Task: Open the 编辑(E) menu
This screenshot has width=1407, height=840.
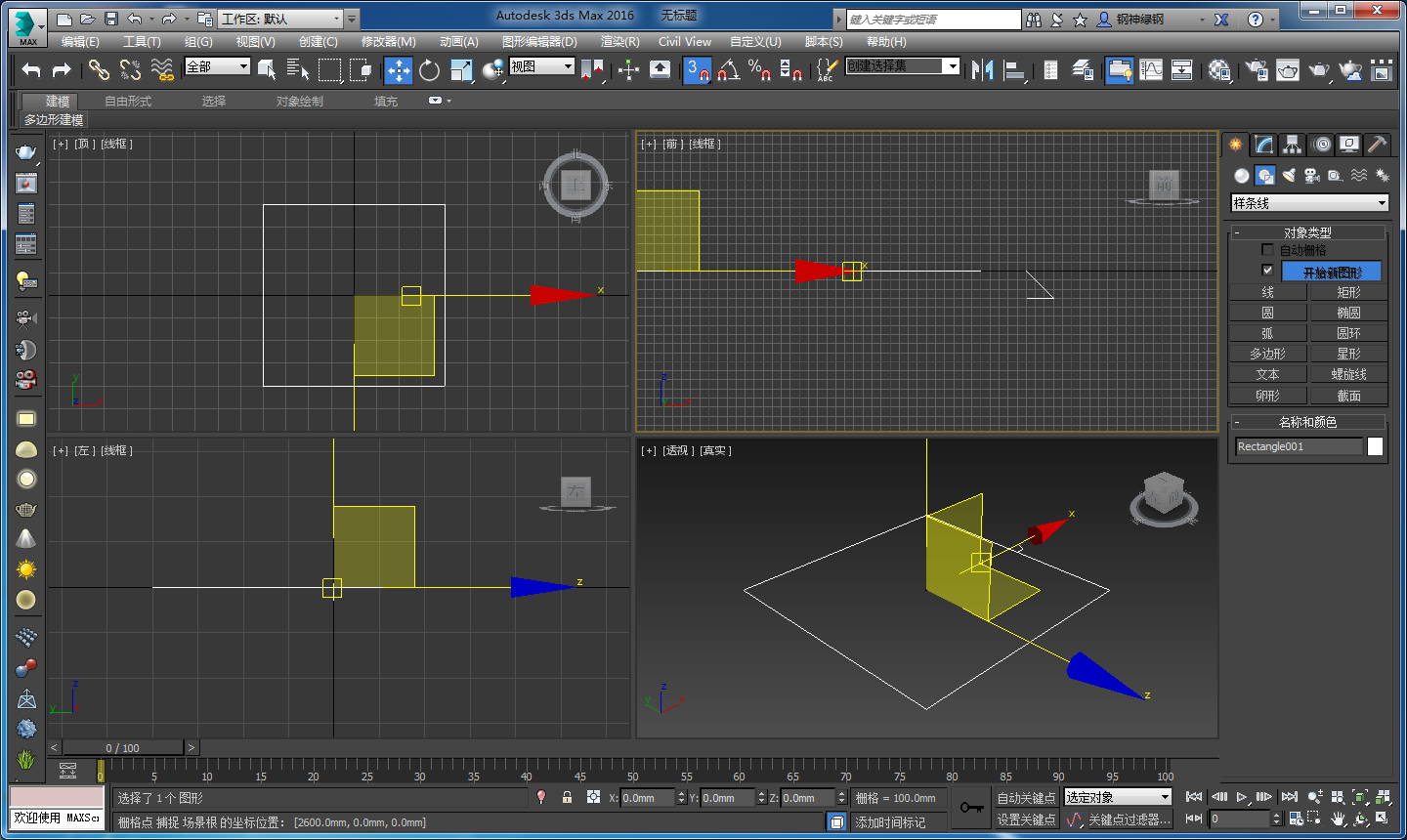Action: point(80,42)
